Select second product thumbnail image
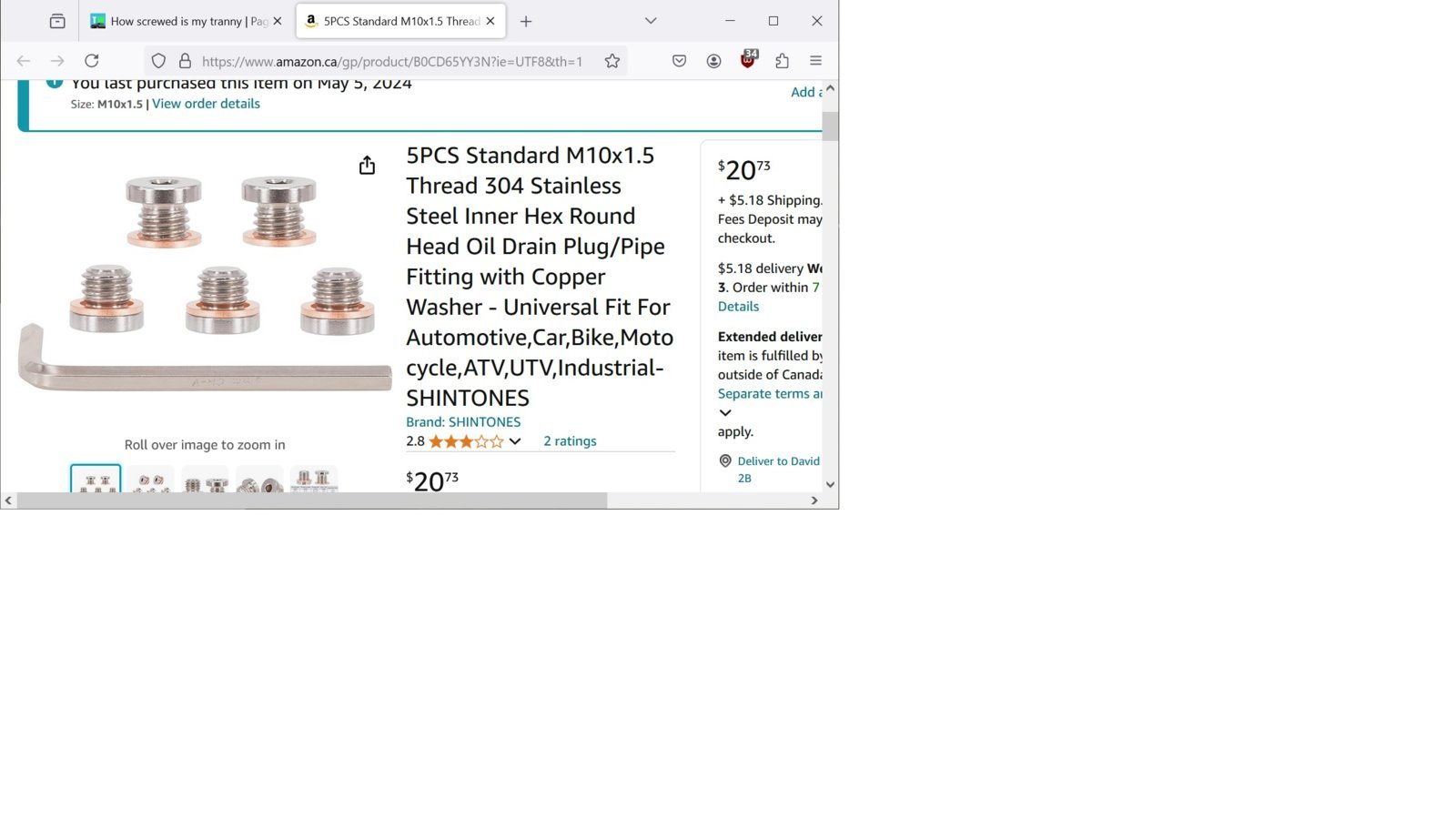This screenshot has height=819, width=1456. 150,479
